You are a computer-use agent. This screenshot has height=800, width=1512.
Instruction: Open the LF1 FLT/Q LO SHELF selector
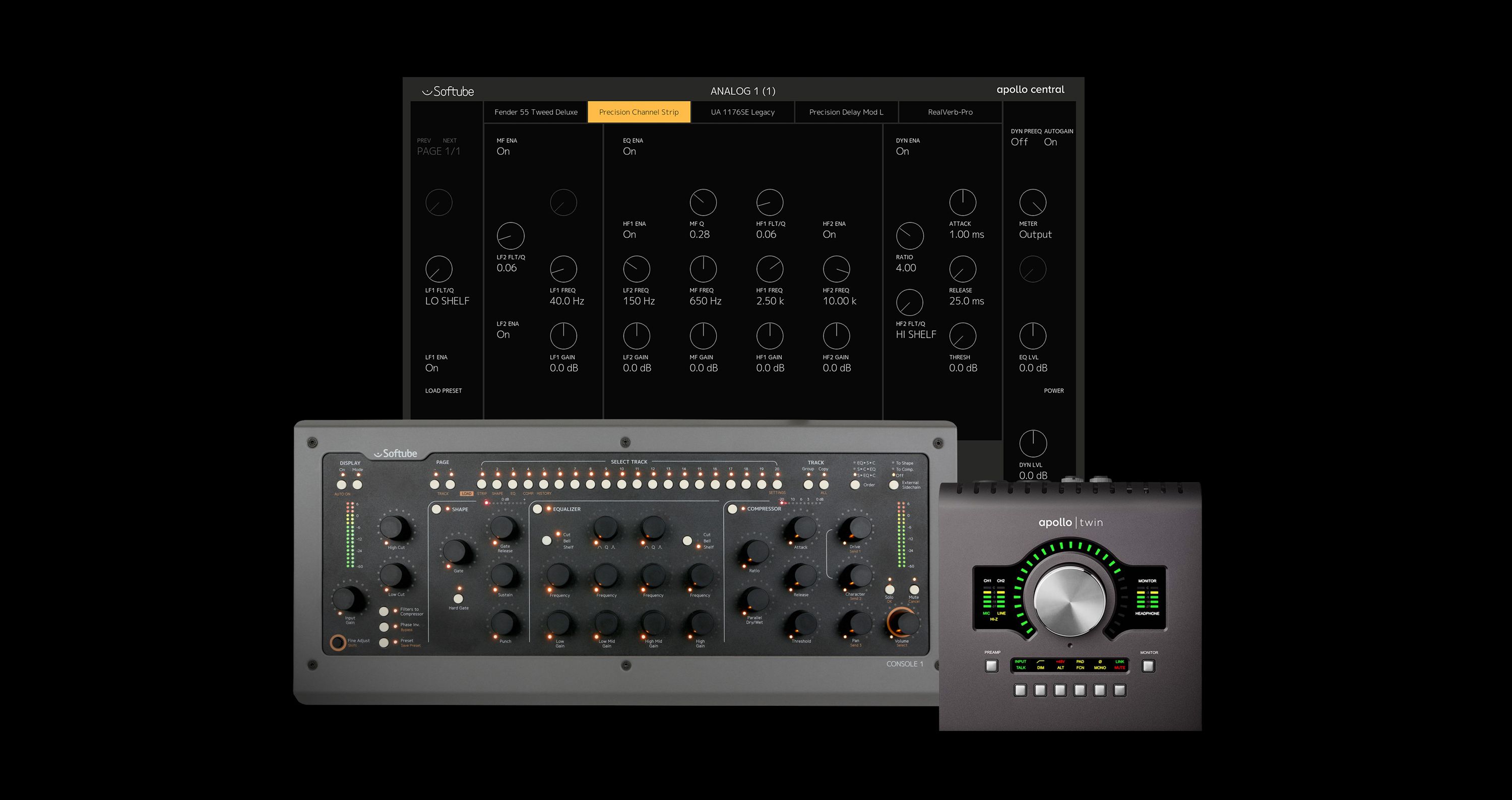[x=447, y=301]
